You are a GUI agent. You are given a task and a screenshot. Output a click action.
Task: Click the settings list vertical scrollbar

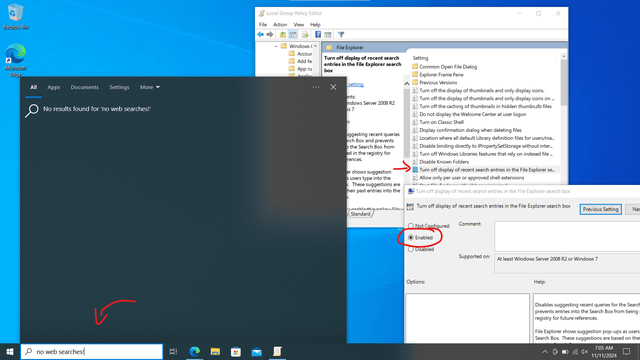tap(564, 82)
